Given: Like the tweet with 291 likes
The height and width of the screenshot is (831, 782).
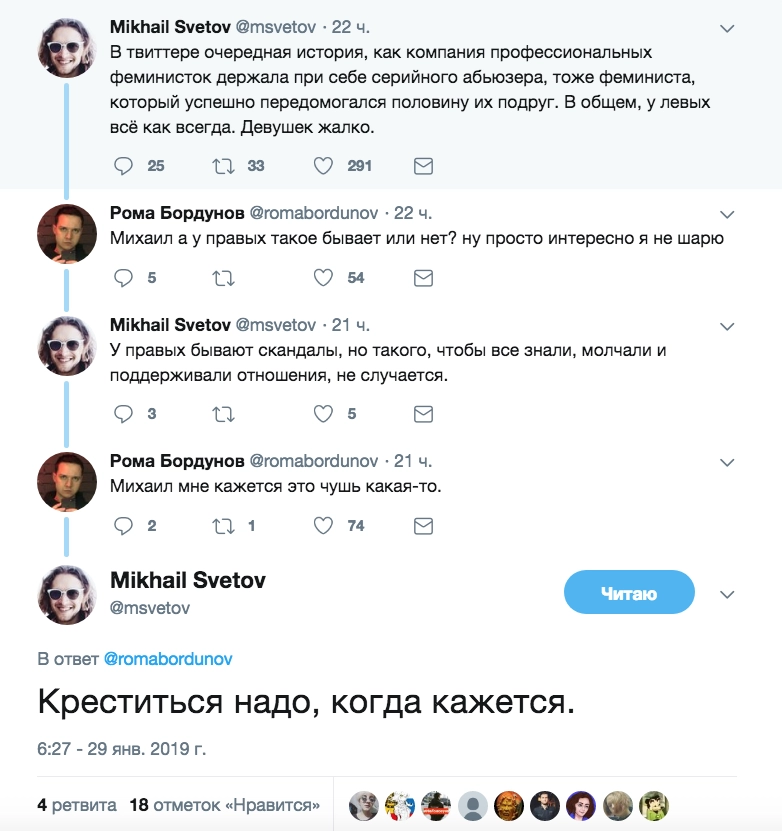Looking at the screenshot, I should (x=323, y=166).
